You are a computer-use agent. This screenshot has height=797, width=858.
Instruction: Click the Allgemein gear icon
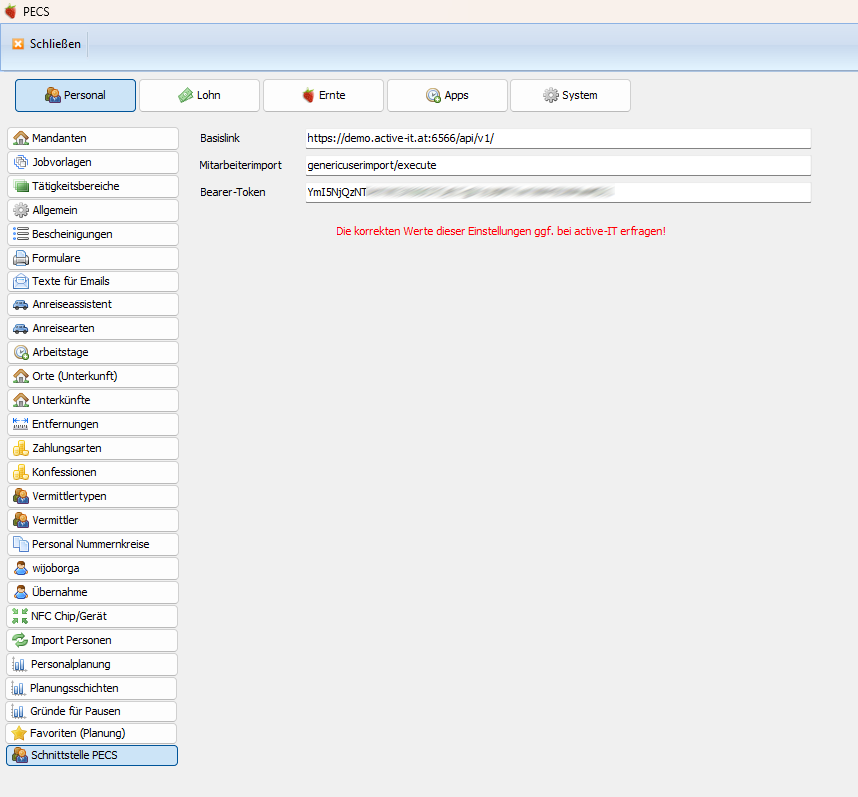pos(20,210)
